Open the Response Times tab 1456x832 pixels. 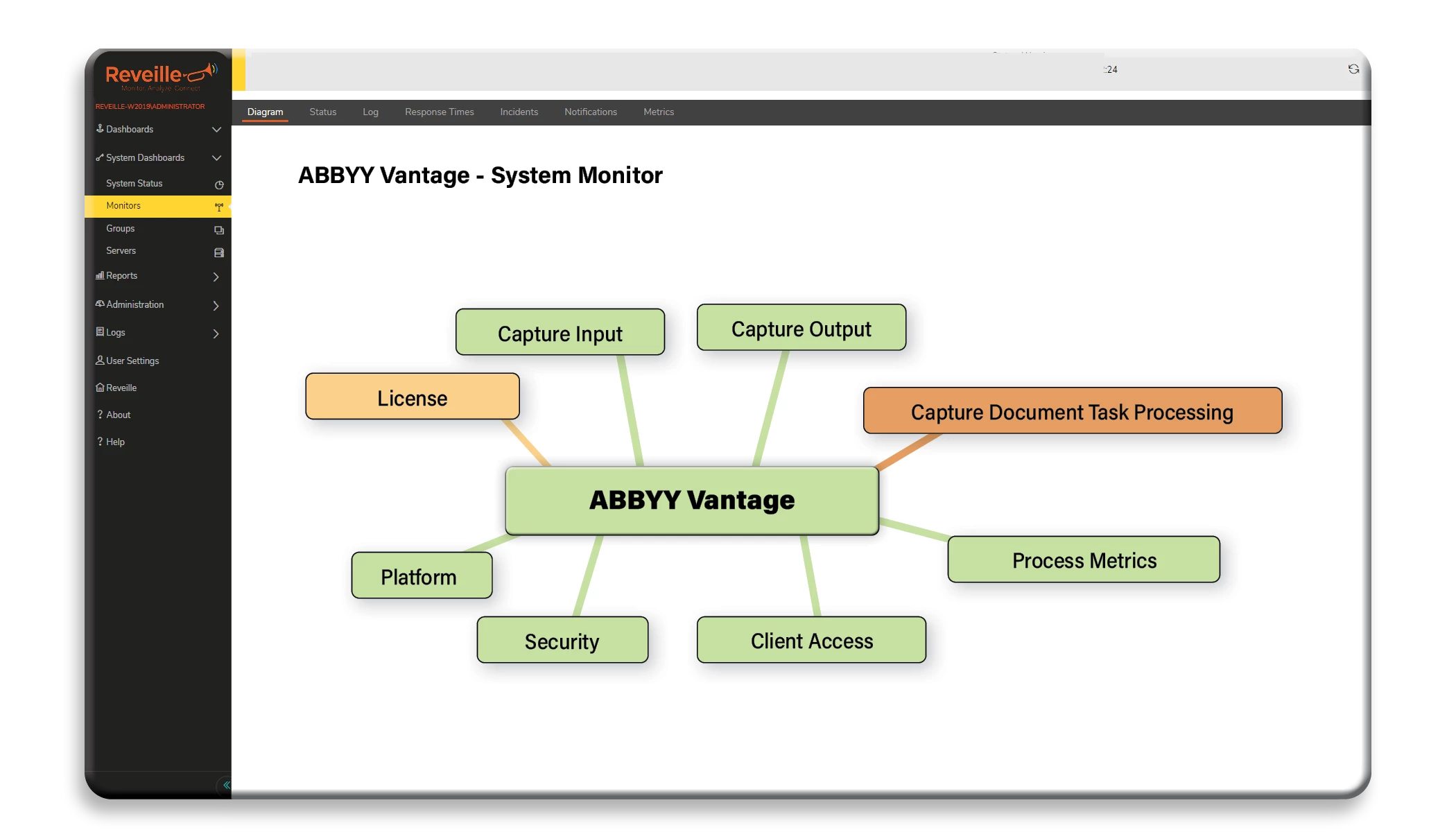point(439,112)
